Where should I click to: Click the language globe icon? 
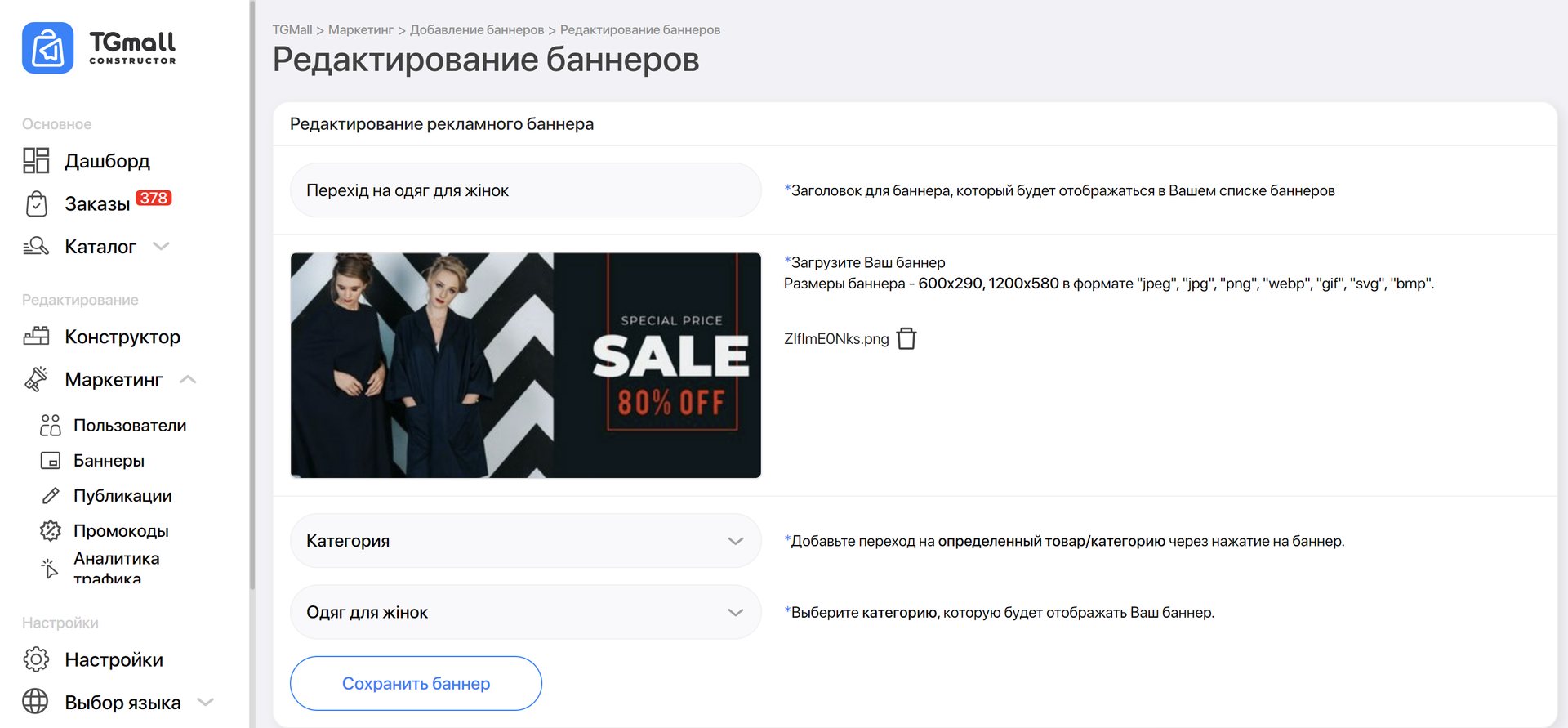tap(36, 702)
